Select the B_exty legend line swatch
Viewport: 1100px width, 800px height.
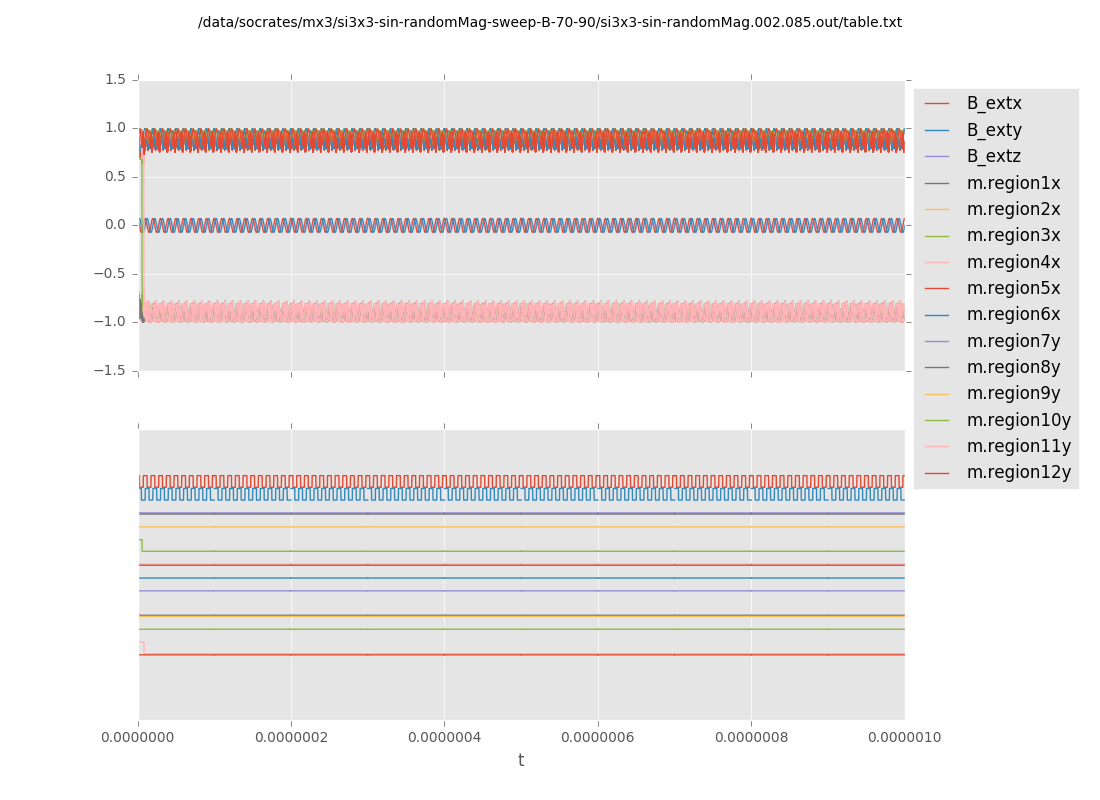click(x=937, y=130)
